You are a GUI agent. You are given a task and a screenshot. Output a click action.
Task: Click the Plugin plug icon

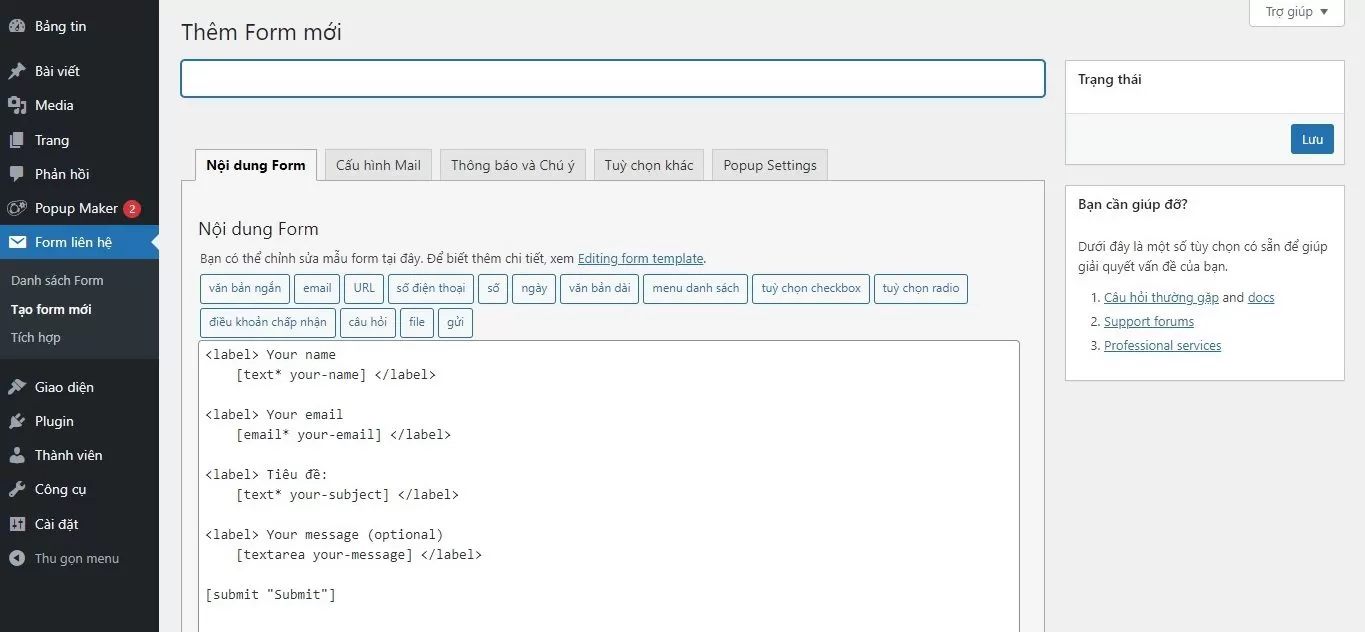17,421
